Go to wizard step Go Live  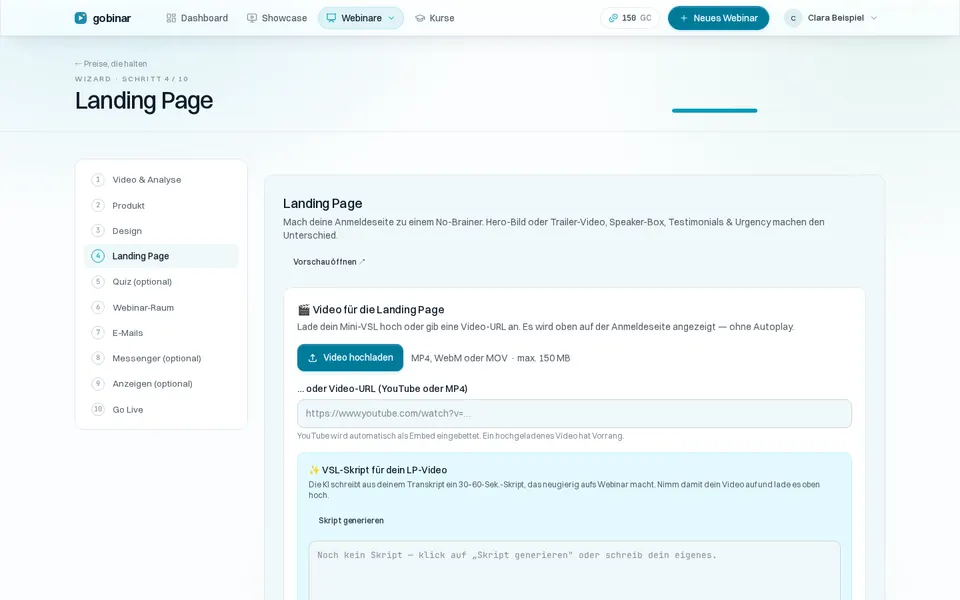pos(161,409)
